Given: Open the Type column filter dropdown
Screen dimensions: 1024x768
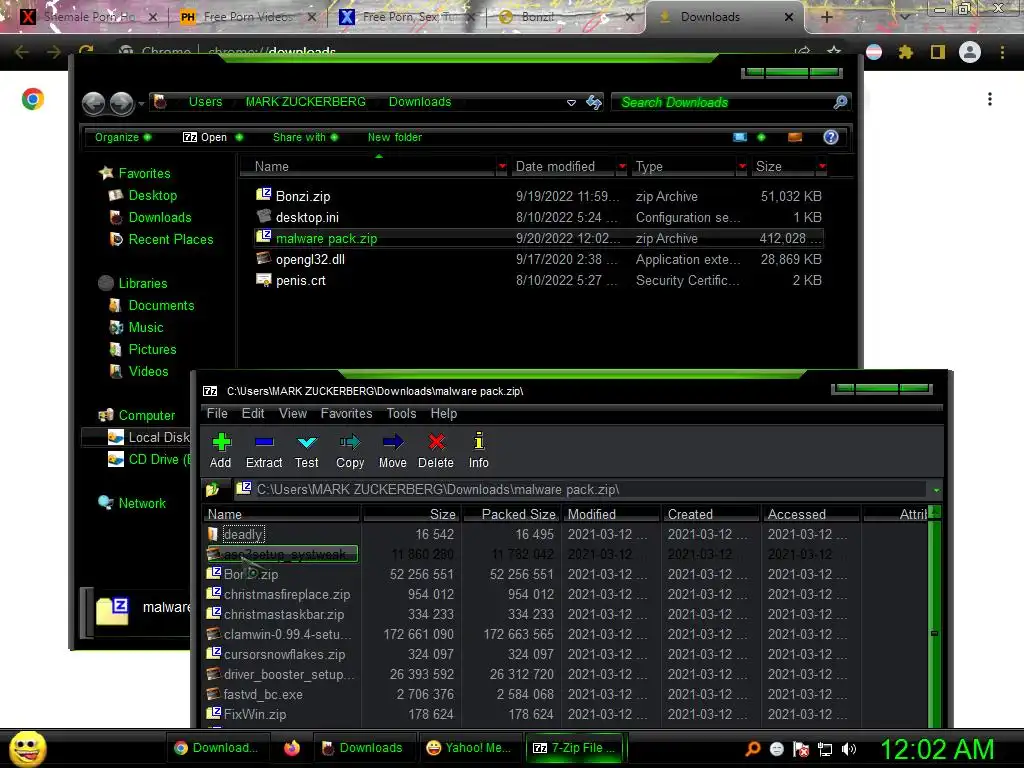Looking at the screenshot, I should coord(742,167).
